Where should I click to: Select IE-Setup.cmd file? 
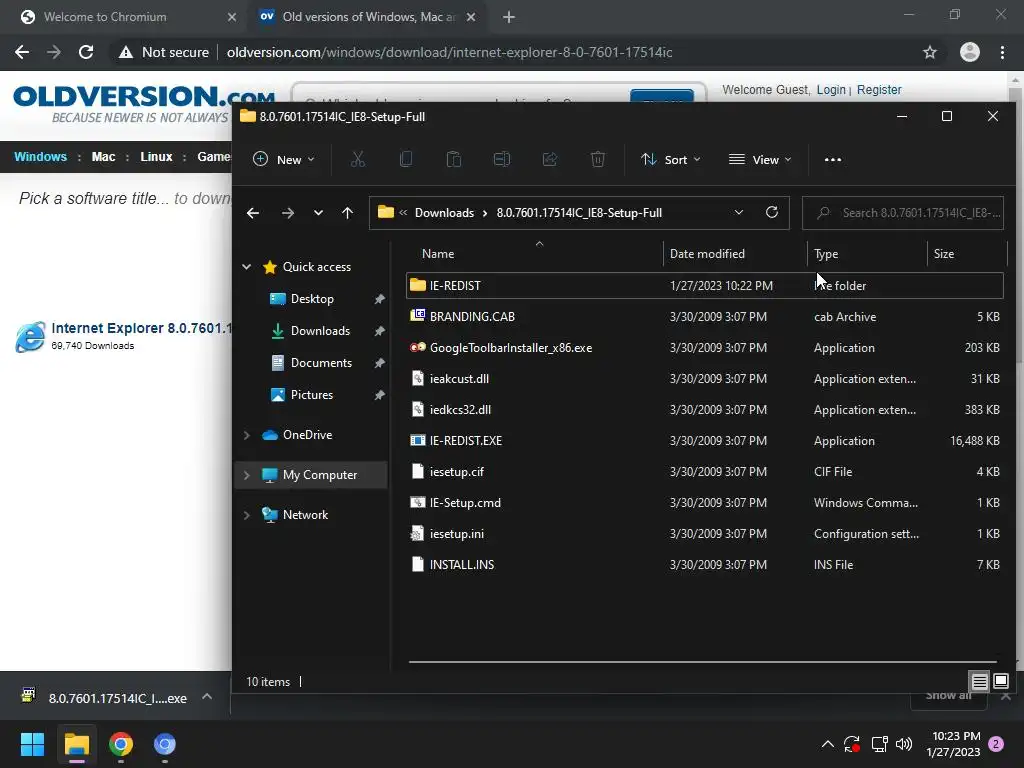(705, 503)
